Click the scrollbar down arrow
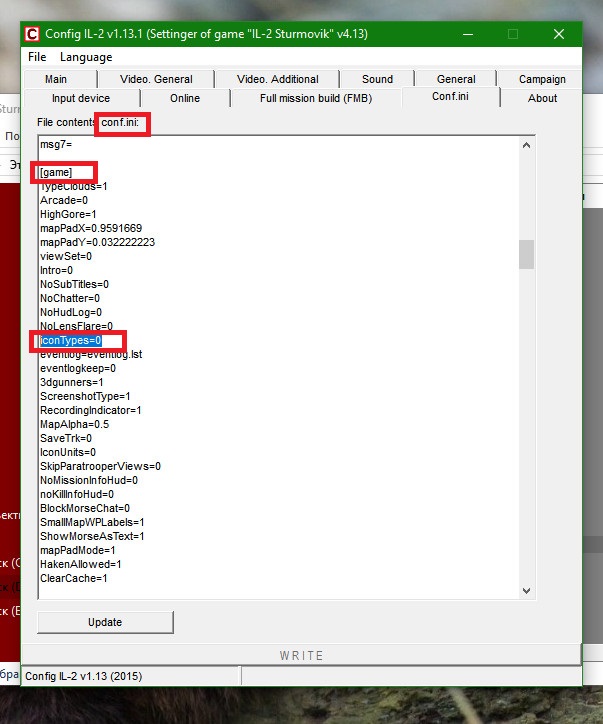 [x=526, y=591]
